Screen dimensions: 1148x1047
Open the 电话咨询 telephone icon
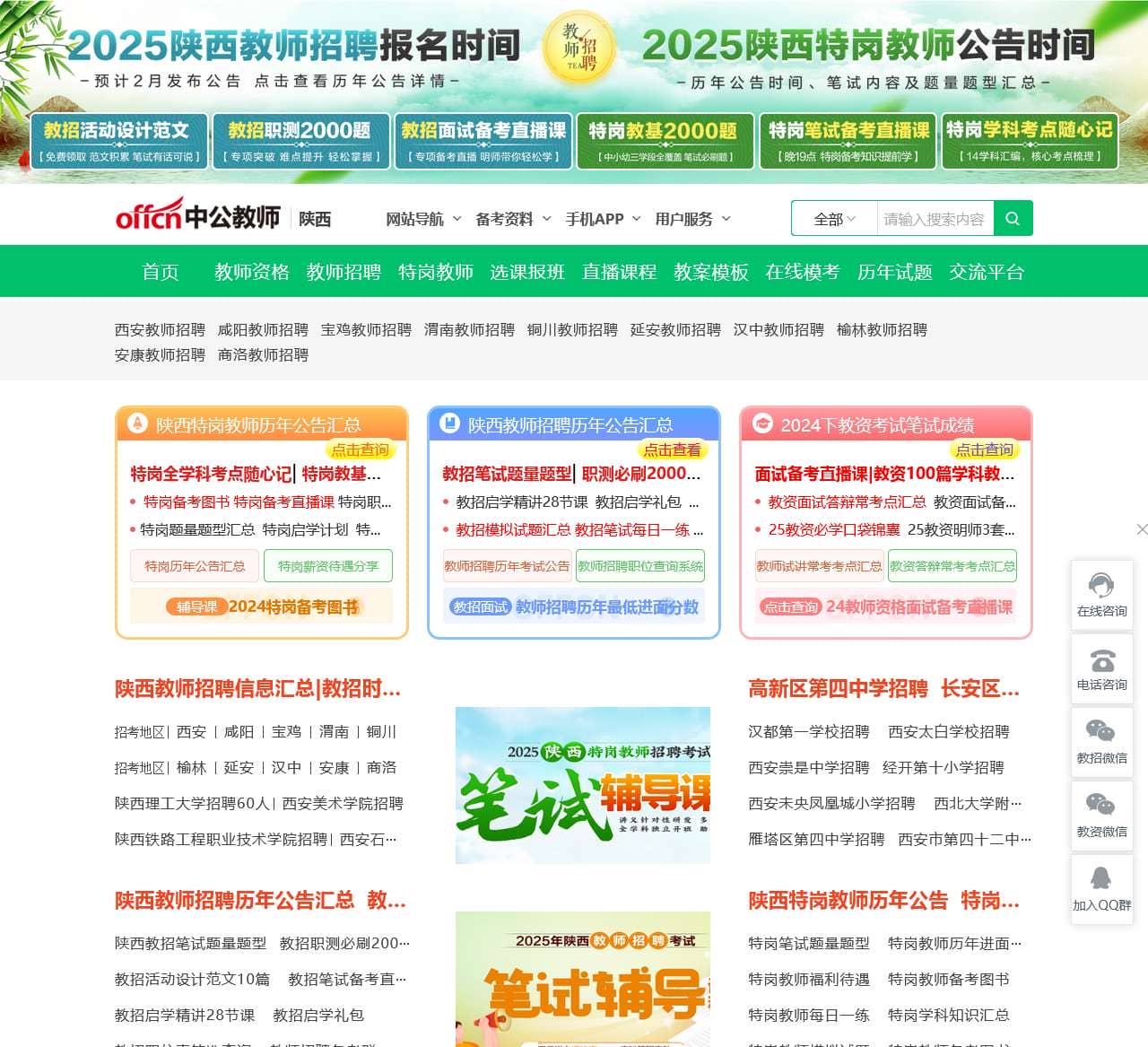click(1101, 660)
